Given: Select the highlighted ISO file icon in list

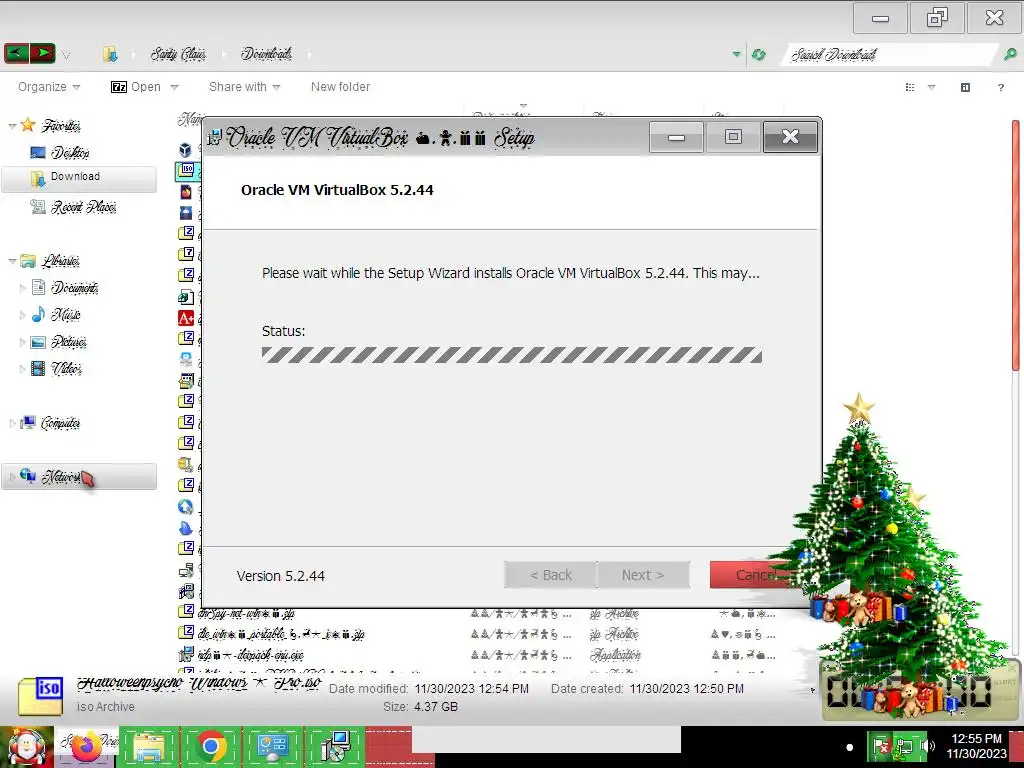Looking at the screenshot, I should [186, 170].
